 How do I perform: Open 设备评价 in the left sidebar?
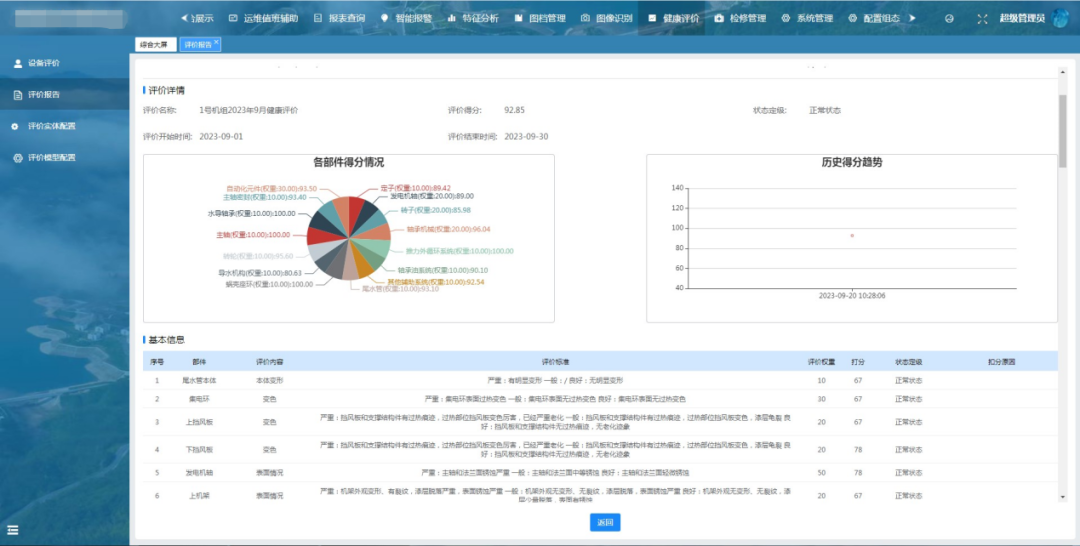pyautogui.click(x=43, y=63)
